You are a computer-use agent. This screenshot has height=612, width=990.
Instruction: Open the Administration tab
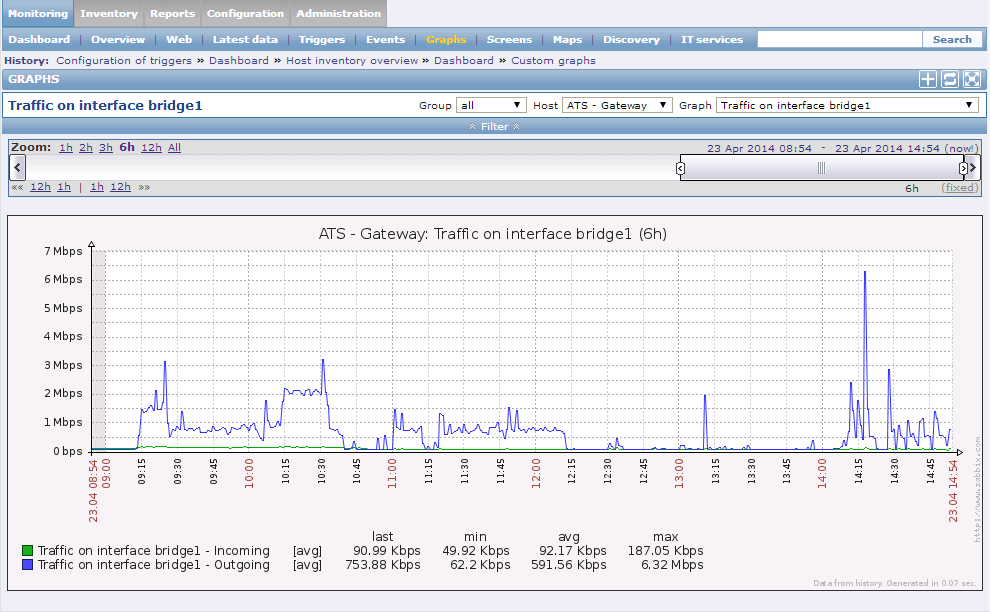338,13
